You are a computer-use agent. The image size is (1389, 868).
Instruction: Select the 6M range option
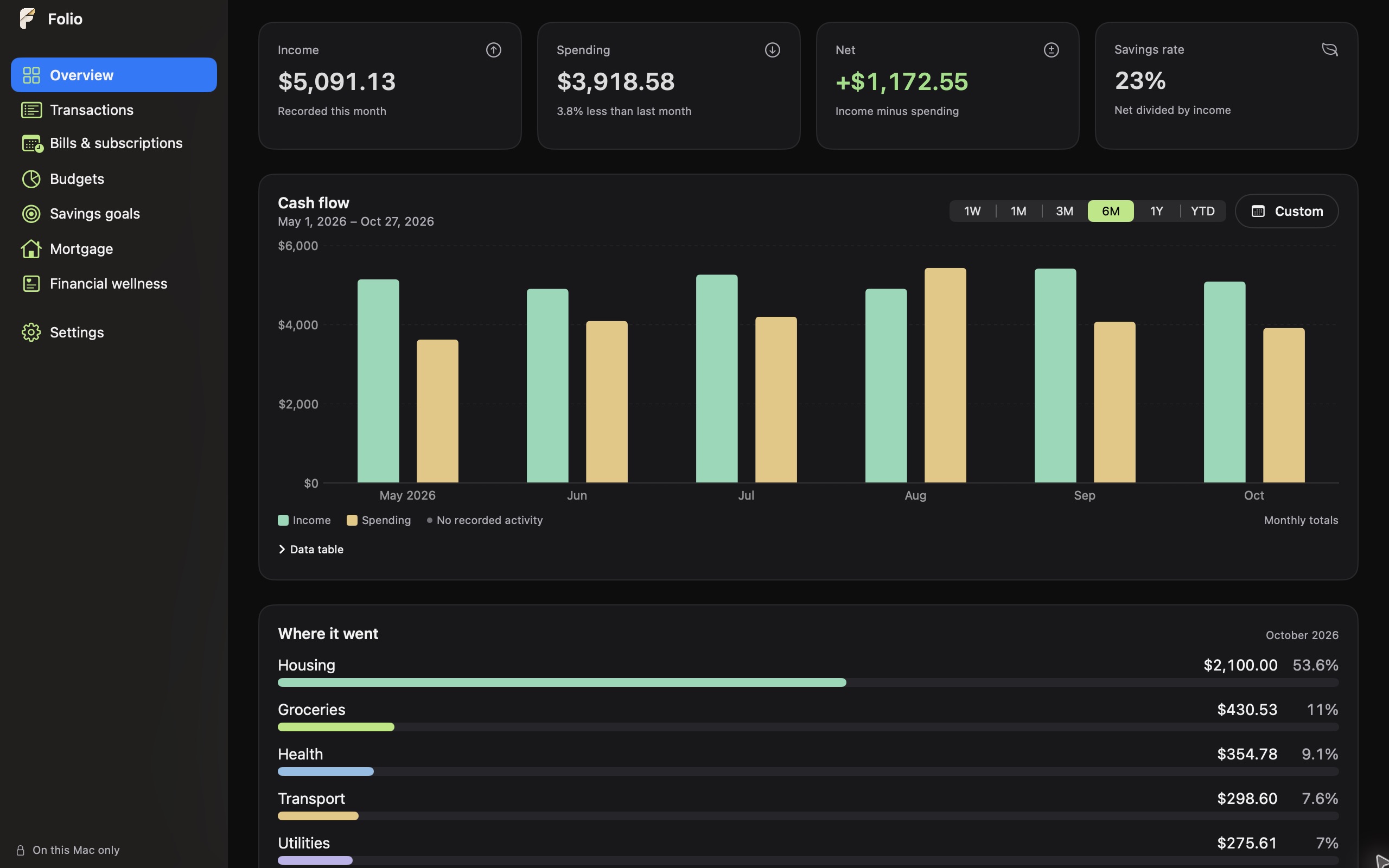point(1111,211)
